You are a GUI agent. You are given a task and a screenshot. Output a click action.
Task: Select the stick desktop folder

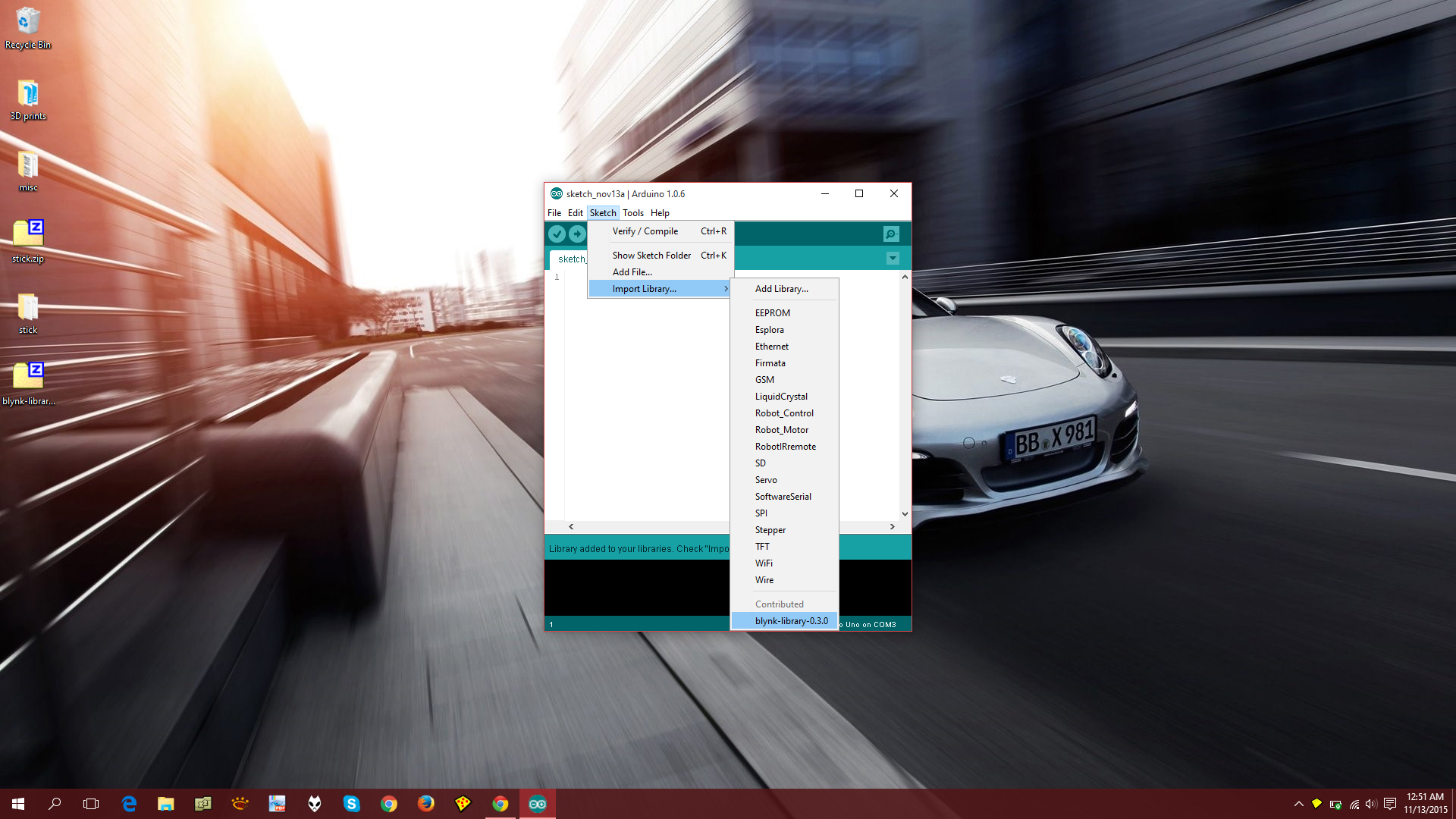point(28,313)
